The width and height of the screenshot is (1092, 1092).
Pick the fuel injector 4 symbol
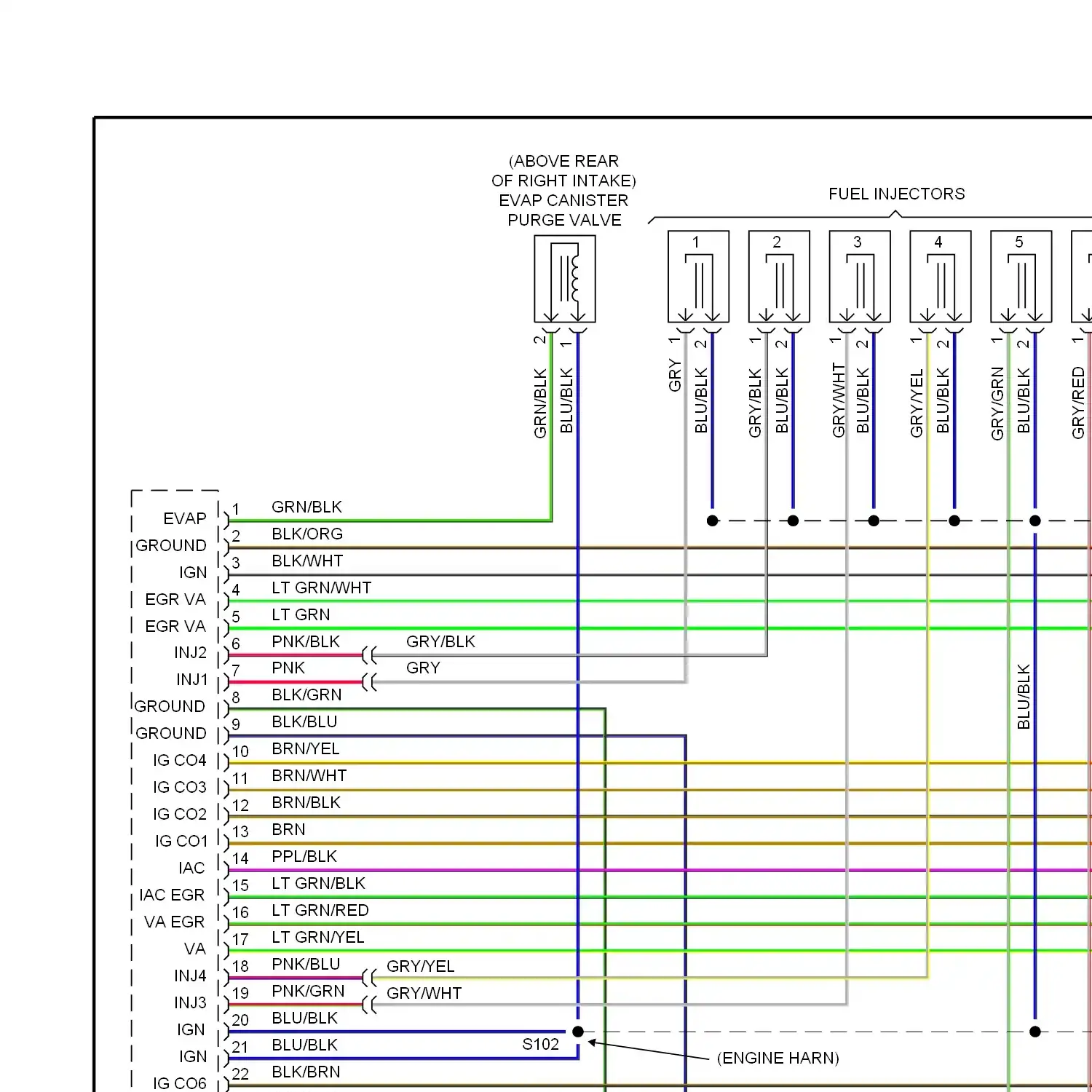[x=941, y=277]
